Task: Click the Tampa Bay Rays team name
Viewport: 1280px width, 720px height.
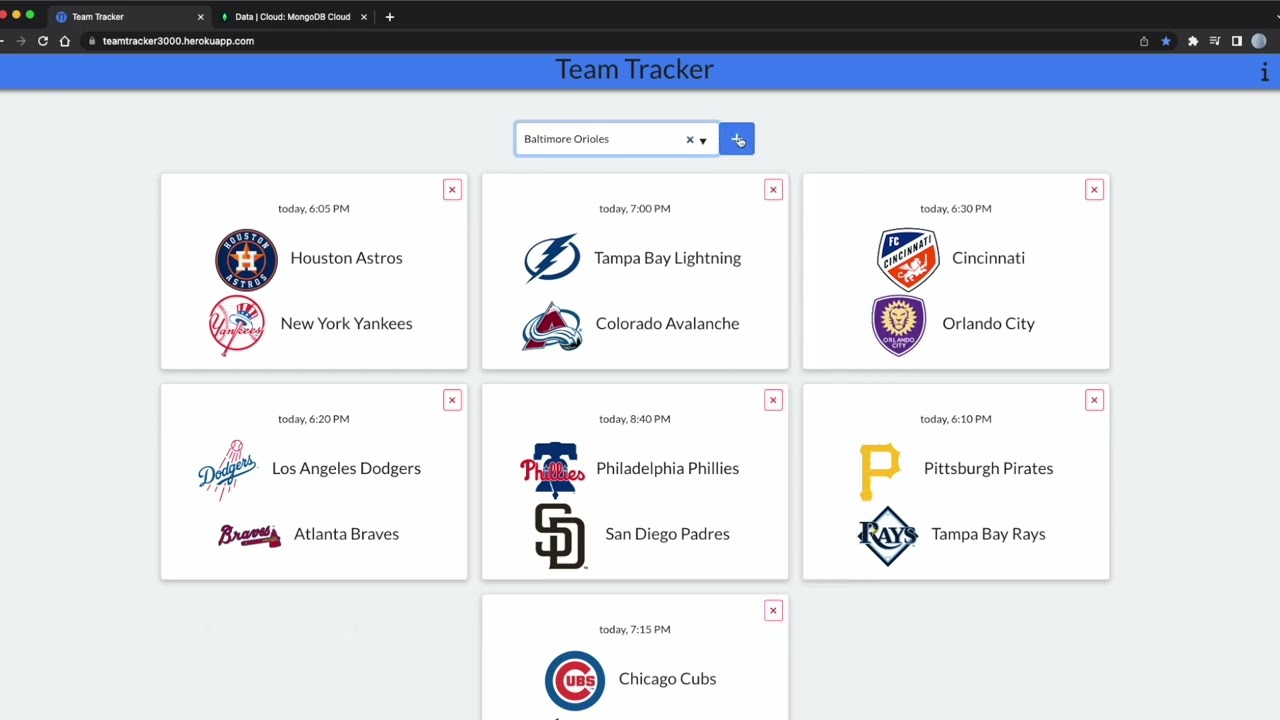Action: (x=988, y=534)
